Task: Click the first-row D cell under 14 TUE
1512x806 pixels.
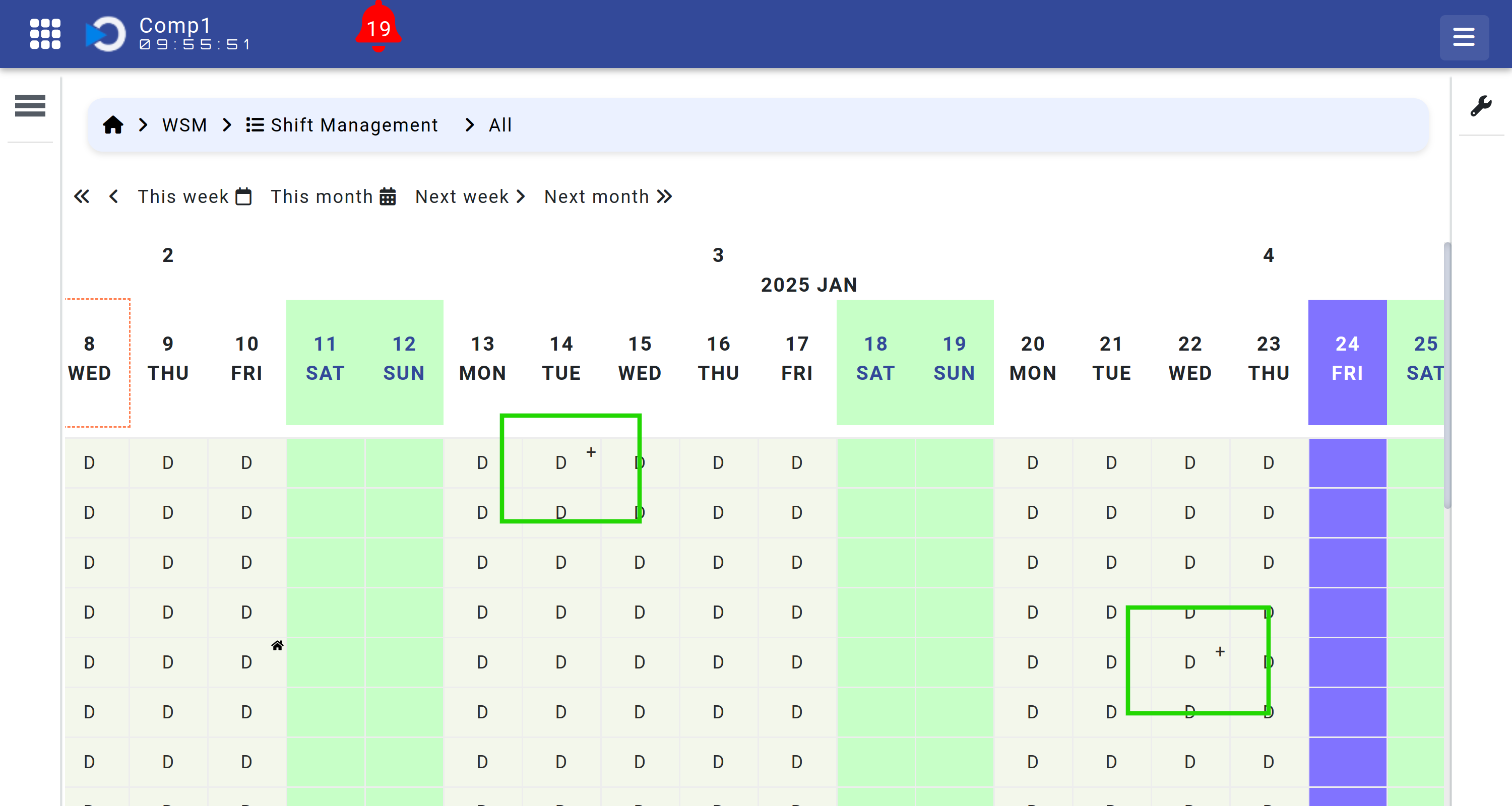Action: (x=561, y=463)
